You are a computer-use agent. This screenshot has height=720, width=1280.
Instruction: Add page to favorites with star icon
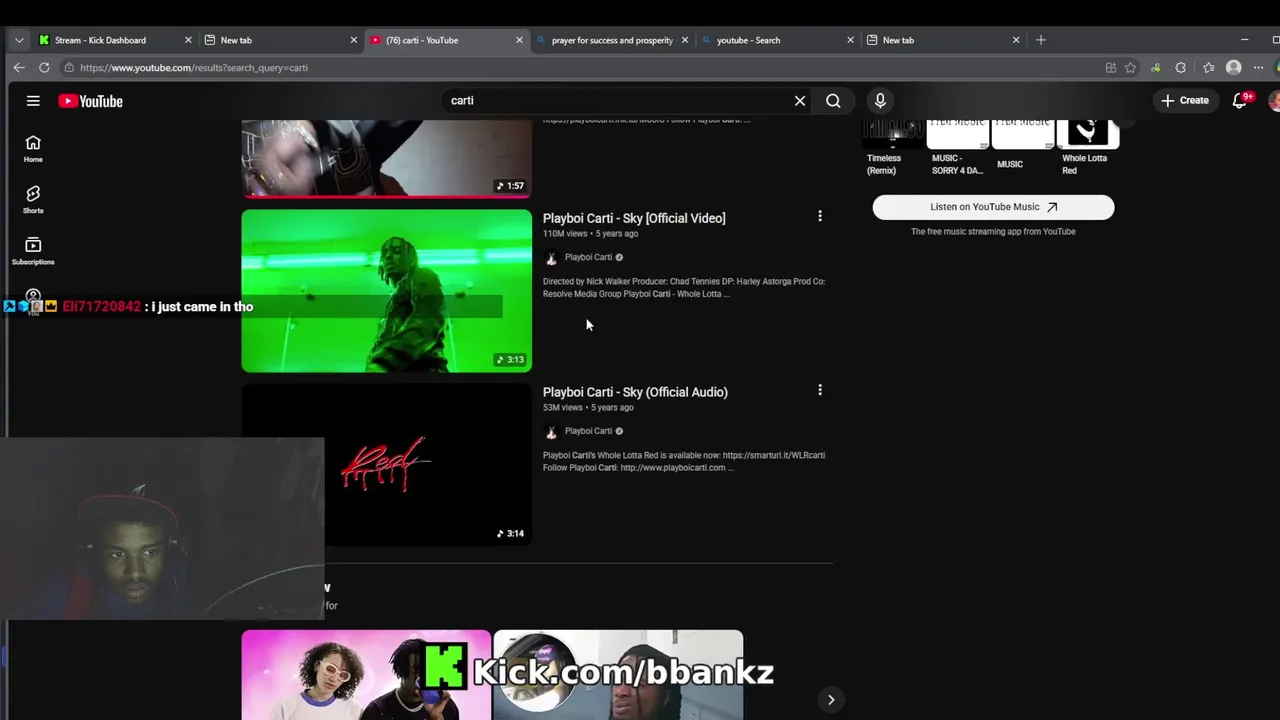pos(1130,68)
